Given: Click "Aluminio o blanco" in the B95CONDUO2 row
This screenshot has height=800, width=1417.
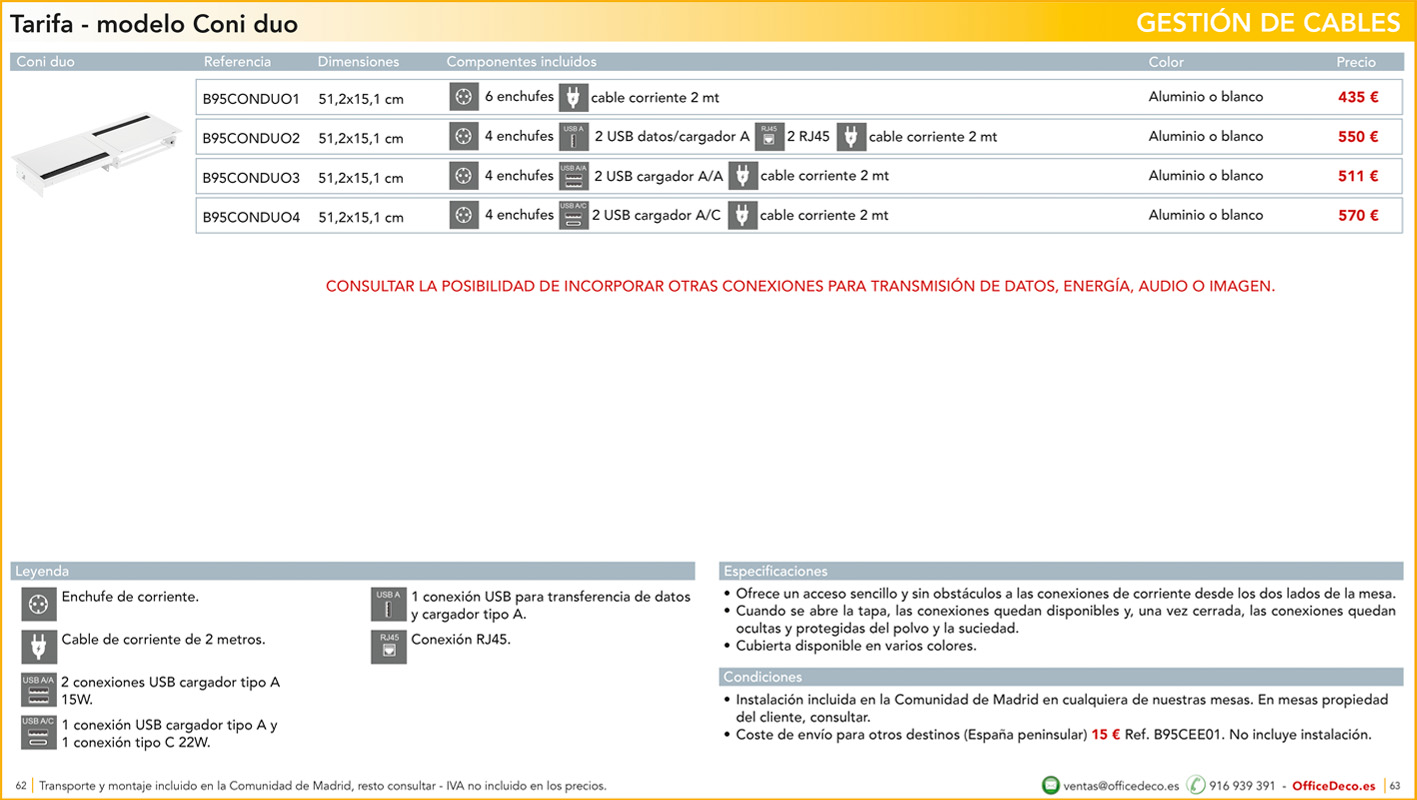Looking at the screenshot, I should pos(1206,136).
